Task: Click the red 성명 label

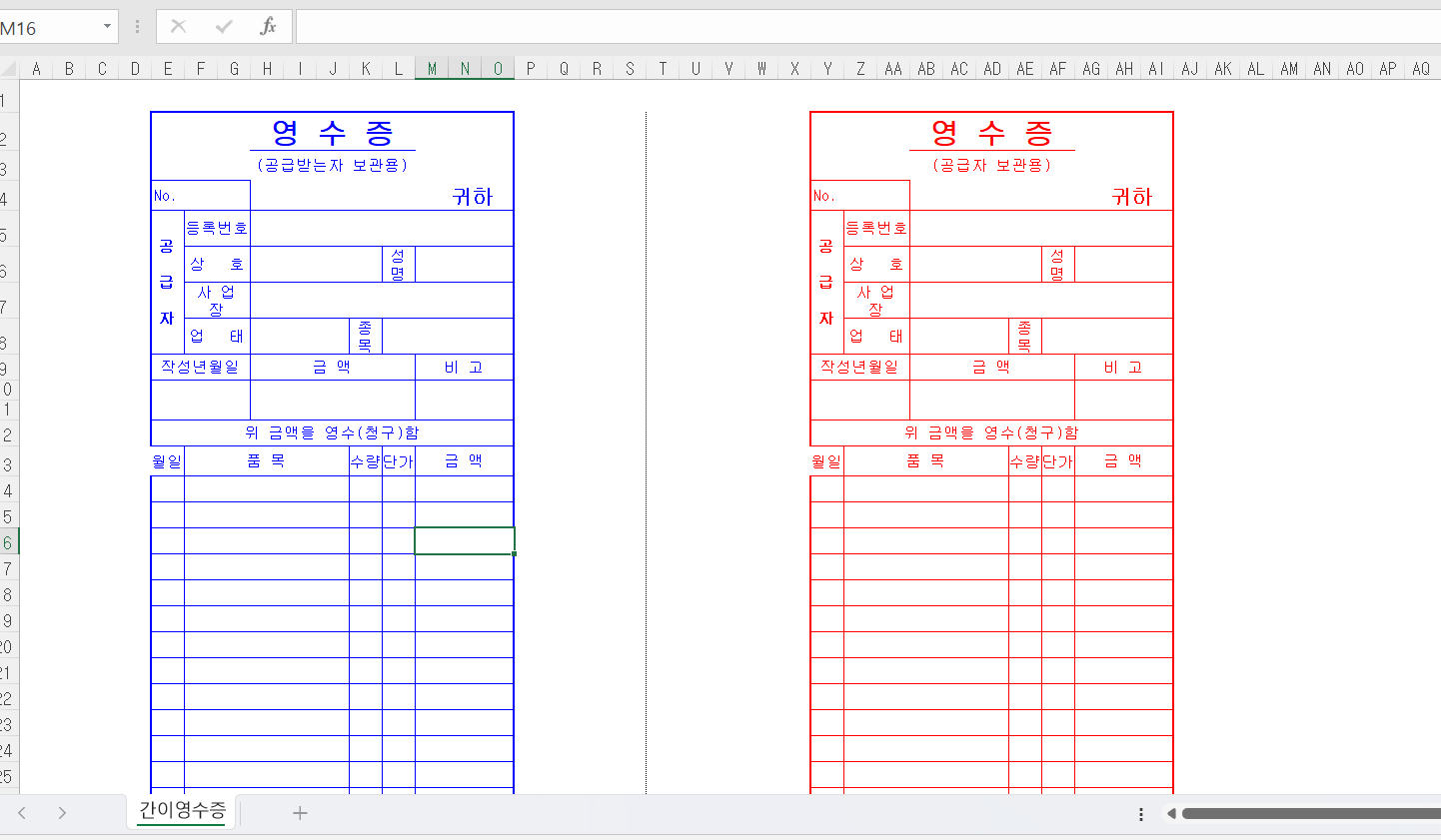Action: (x=1057, y=264)
